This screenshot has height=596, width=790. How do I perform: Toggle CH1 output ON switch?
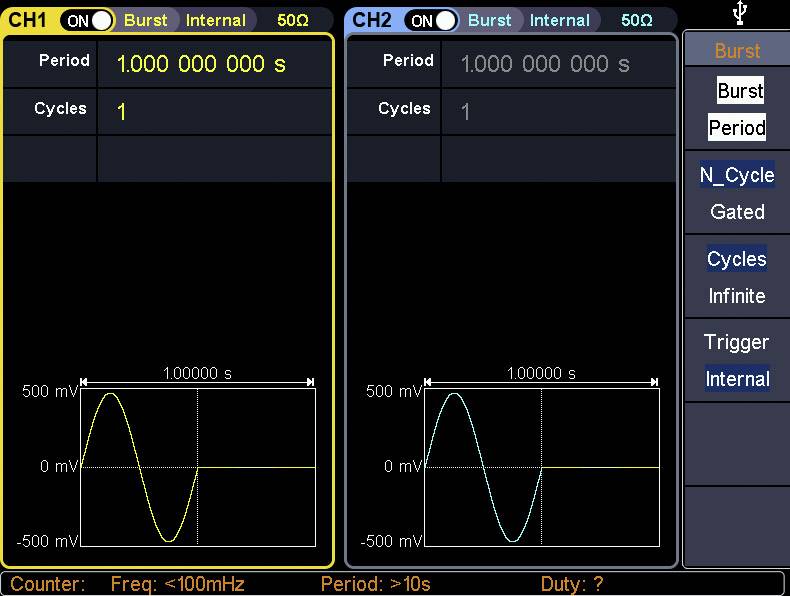click(x=87, y=20)
